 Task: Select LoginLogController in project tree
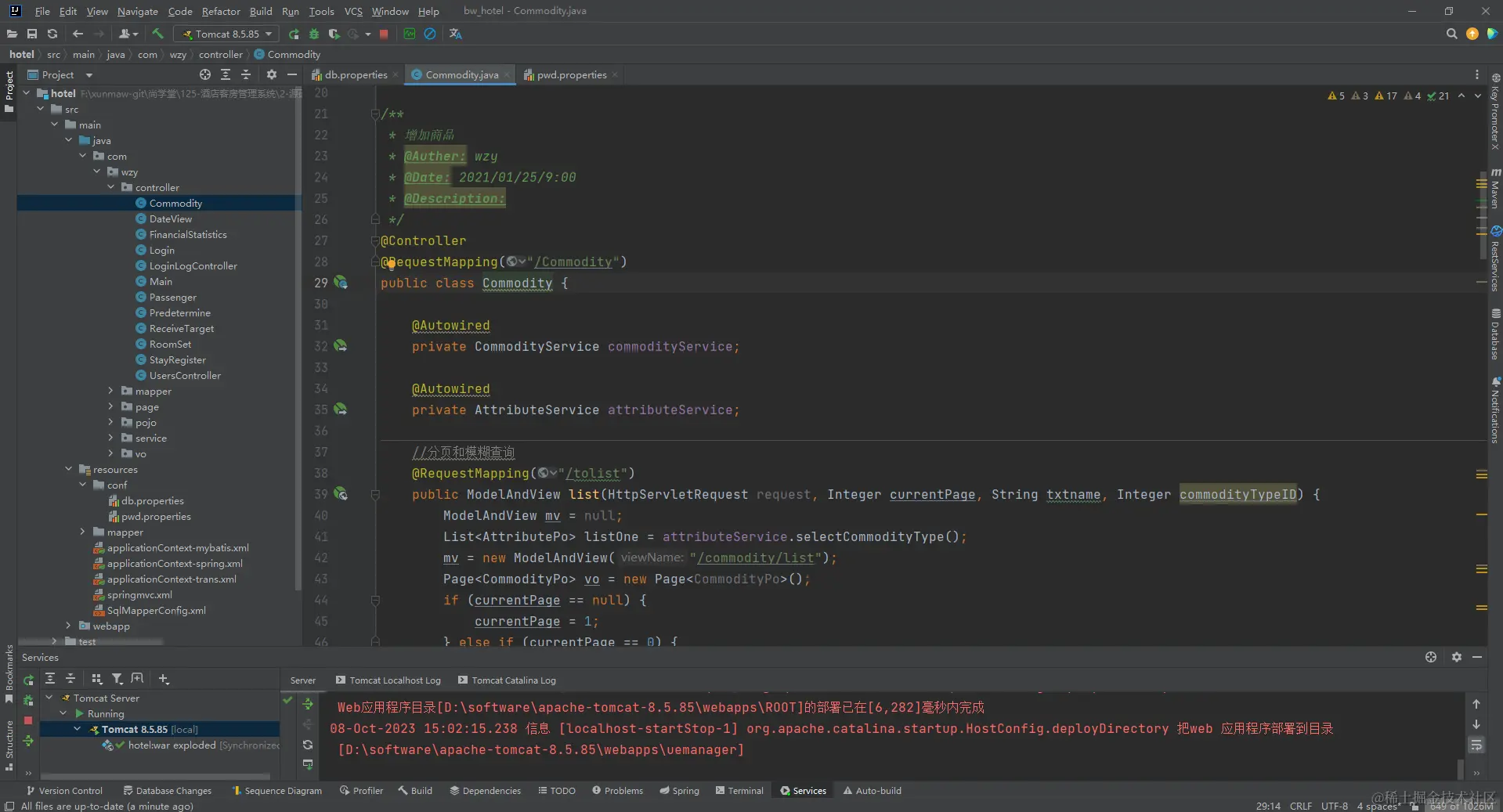[x=193, y=265]
